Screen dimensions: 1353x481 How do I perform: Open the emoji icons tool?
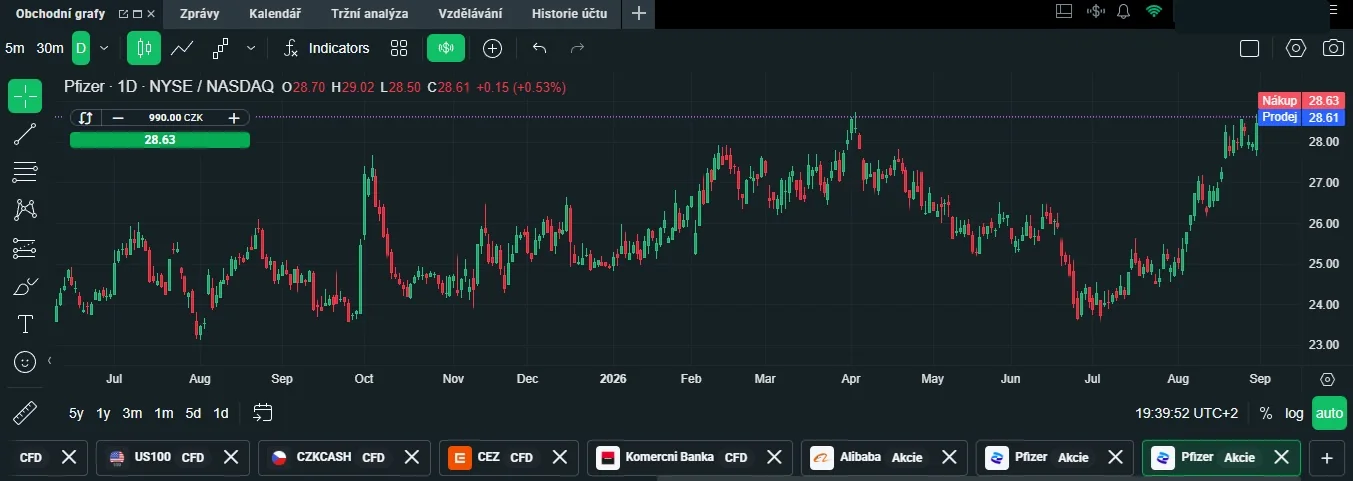tap(25, 361)
